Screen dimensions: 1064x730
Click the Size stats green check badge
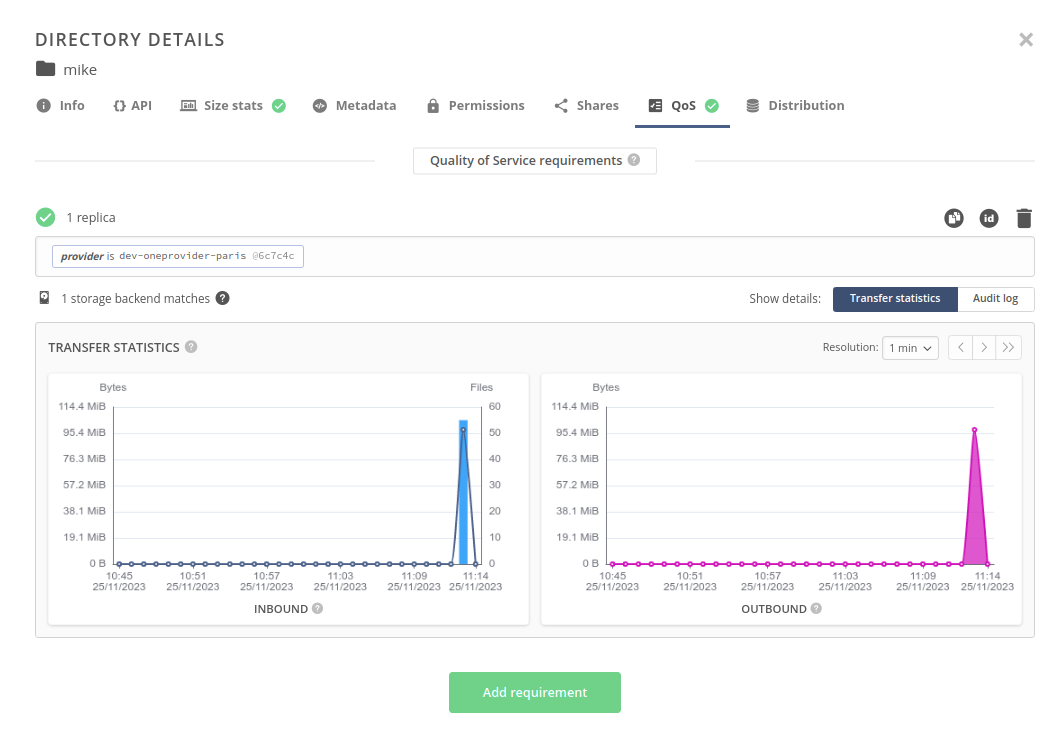click(279, 106)
